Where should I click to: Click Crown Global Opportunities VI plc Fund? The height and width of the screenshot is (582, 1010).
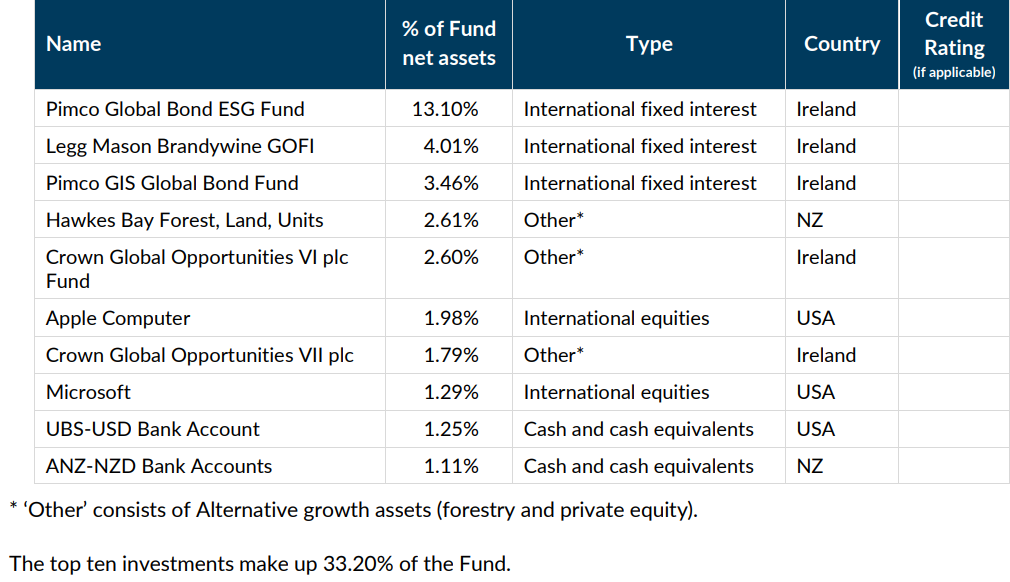[x=197, y=268]
